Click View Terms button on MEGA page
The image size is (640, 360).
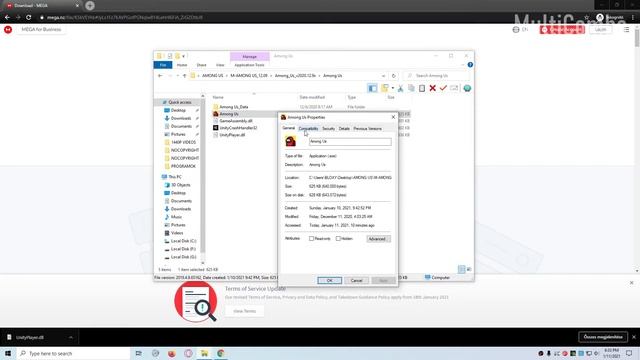244,311
